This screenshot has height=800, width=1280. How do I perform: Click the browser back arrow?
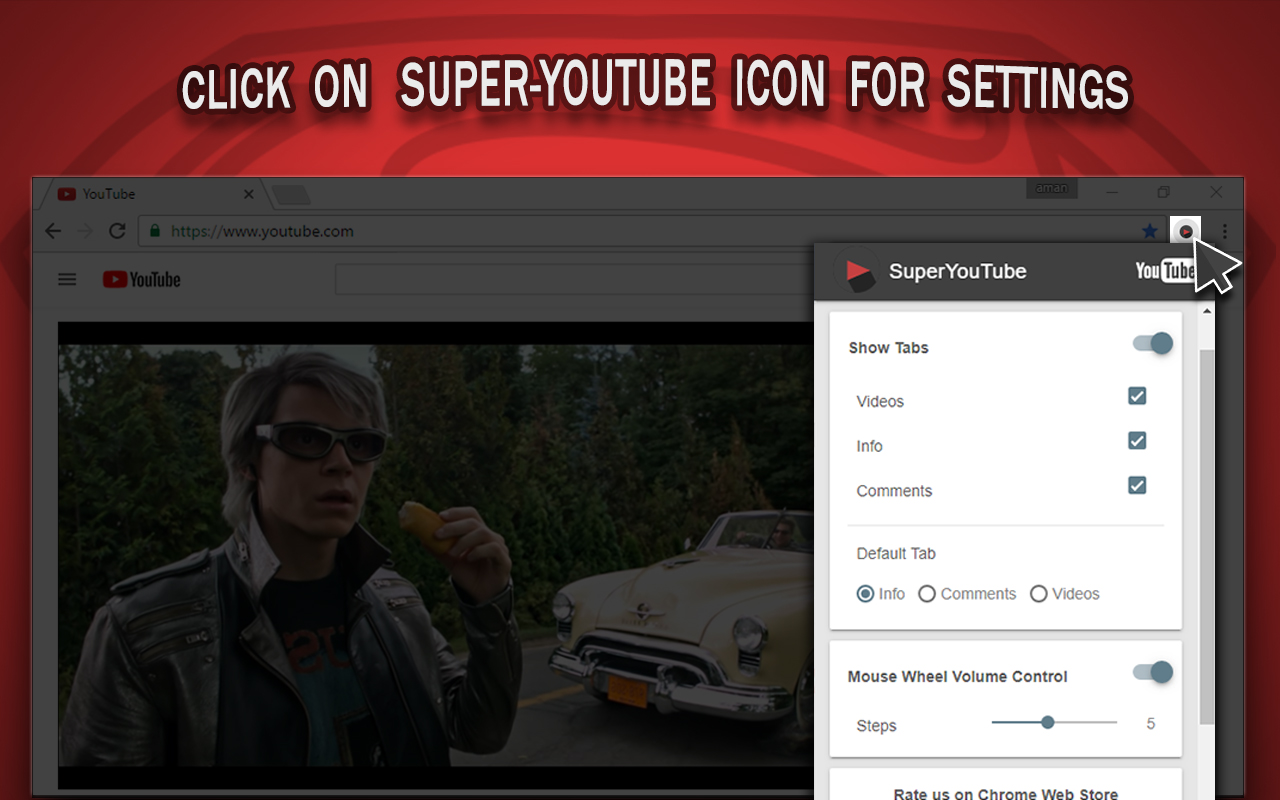(53, 231)
